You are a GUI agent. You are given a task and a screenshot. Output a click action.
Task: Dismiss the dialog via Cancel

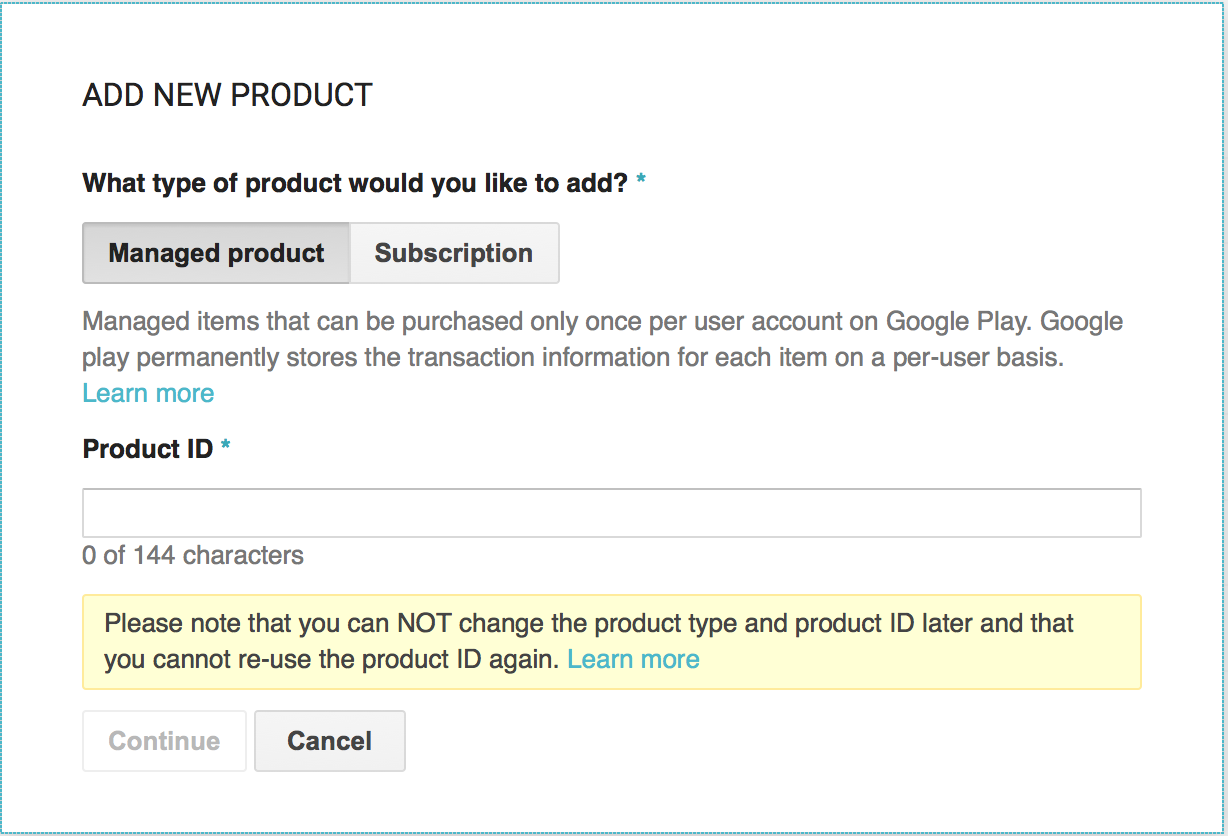tap(329, 741)
